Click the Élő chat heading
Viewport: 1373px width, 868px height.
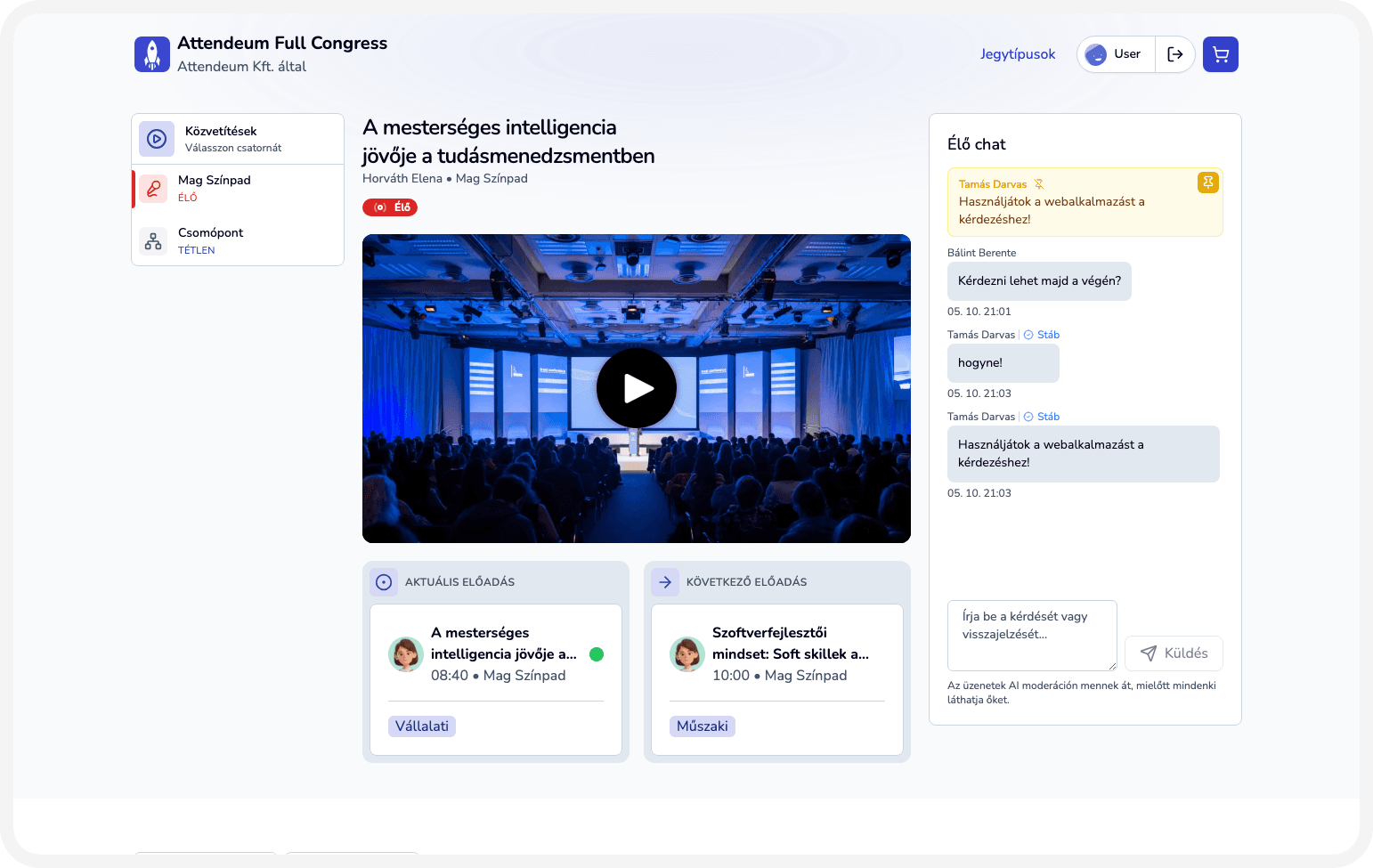coord(977,144)
